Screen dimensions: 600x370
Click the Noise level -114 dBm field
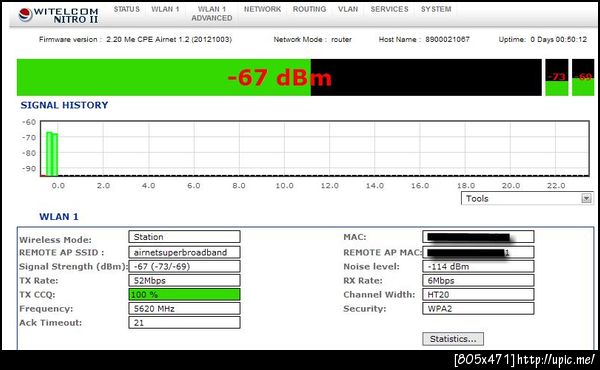pos(478,266)
